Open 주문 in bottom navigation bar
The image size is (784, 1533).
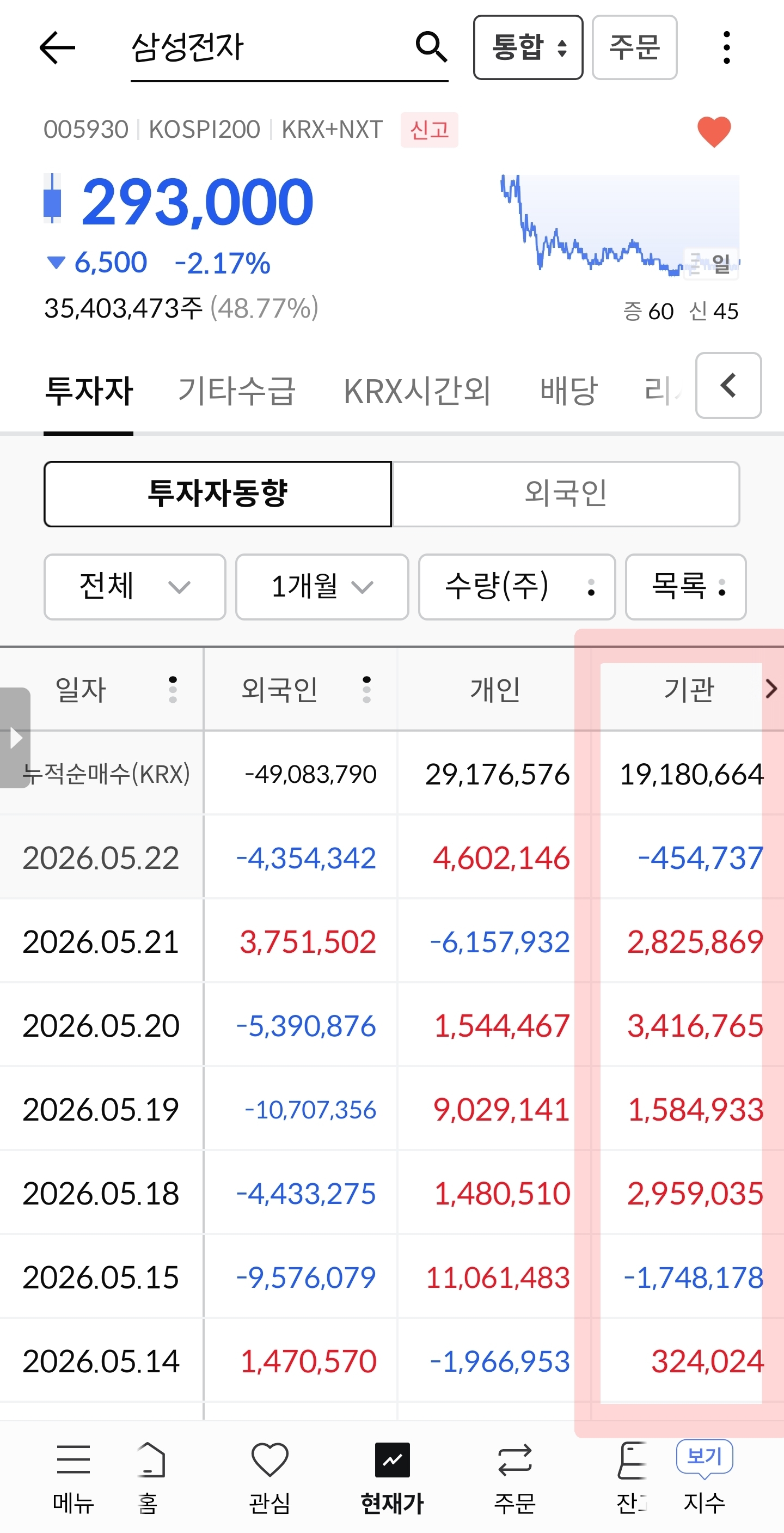(514, 1479)
